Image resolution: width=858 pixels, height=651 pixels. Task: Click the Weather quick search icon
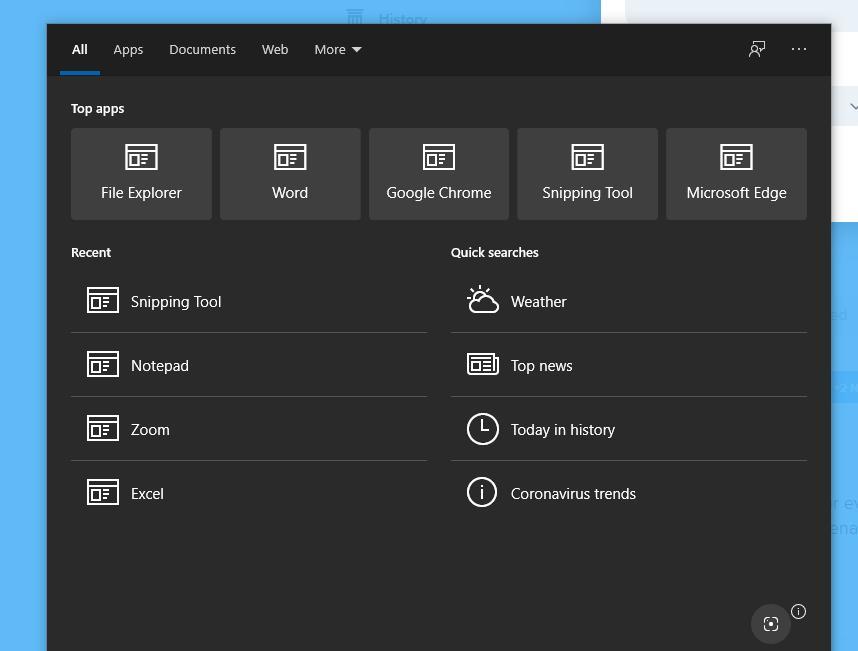pyautogui.click(x=483, y=301)
